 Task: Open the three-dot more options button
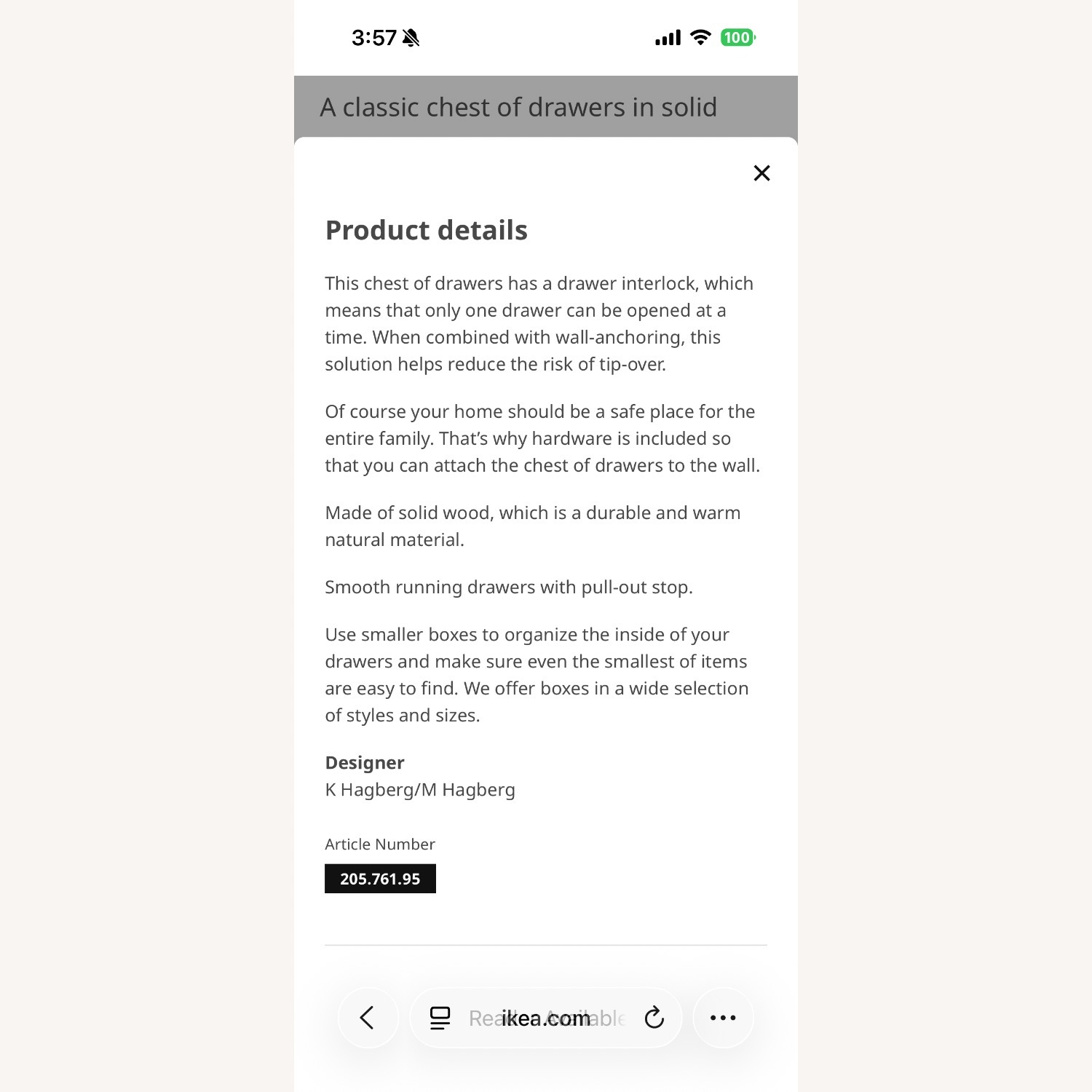[x=723, y=1017]
